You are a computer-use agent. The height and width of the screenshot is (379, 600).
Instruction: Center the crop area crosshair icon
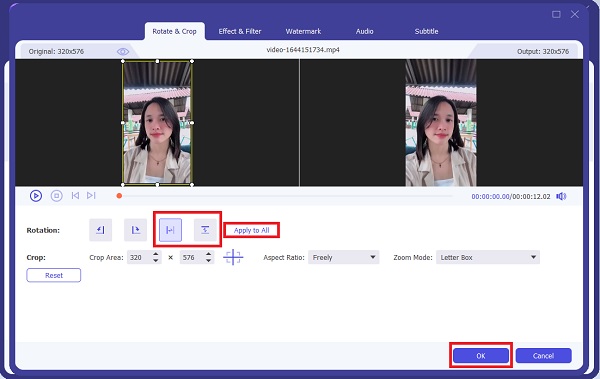point(233,257)
